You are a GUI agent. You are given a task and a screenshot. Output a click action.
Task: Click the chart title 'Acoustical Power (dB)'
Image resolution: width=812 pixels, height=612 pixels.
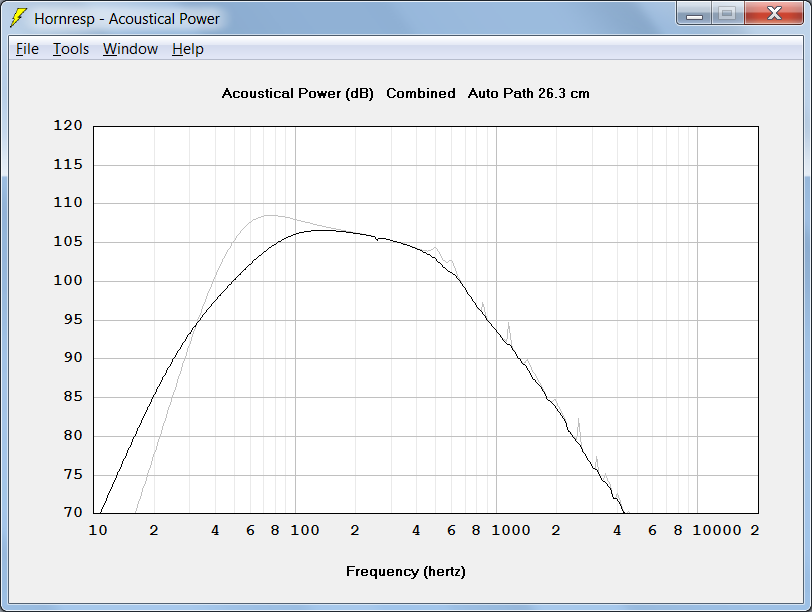298,94
